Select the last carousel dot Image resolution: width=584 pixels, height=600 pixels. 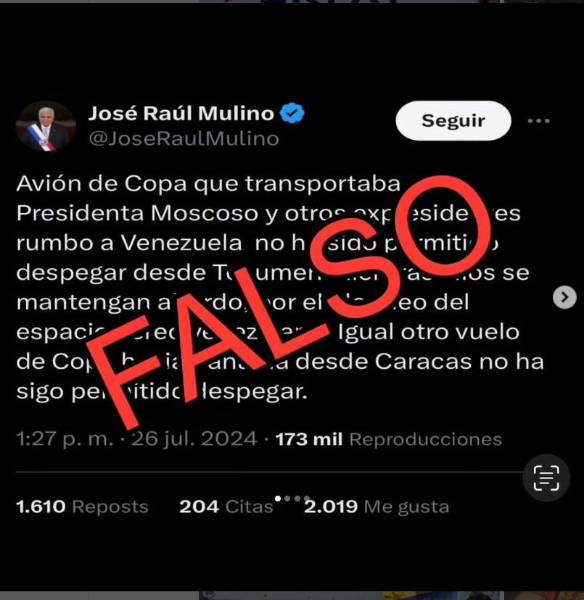[307, 498]
